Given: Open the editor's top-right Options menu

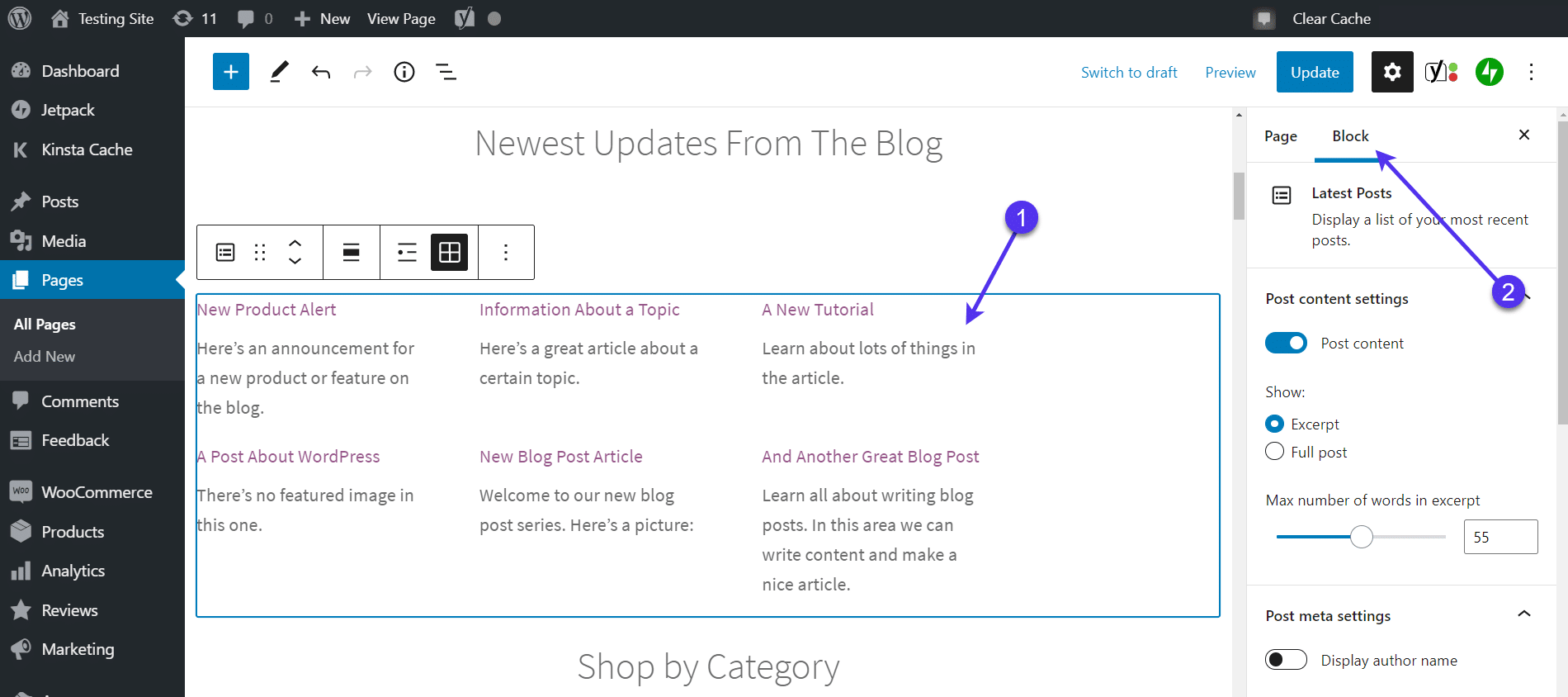Looking at the screenshot, I should 1532,72.
